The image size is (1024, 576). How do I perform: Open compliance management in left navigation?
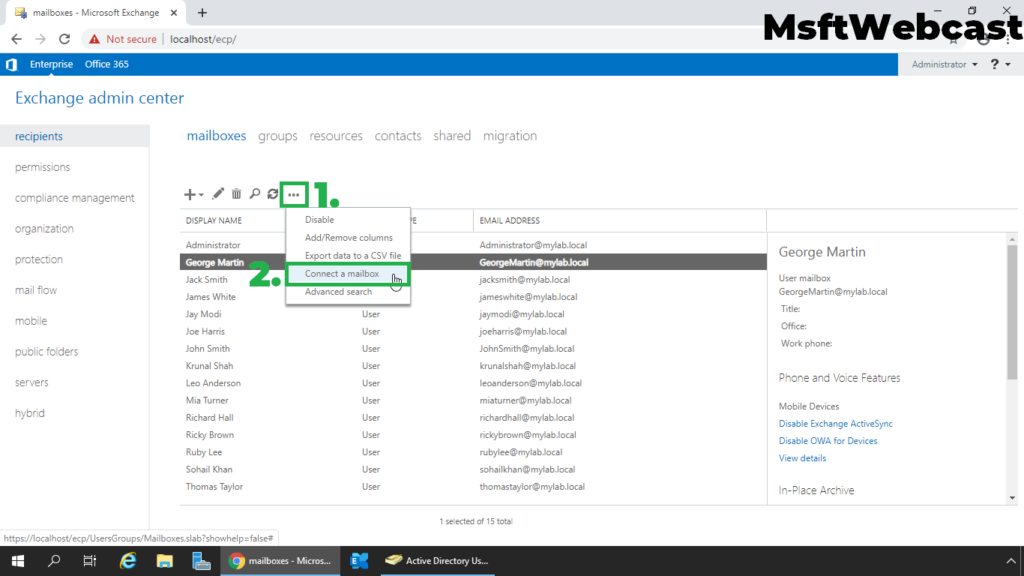(x=74, y=198)
